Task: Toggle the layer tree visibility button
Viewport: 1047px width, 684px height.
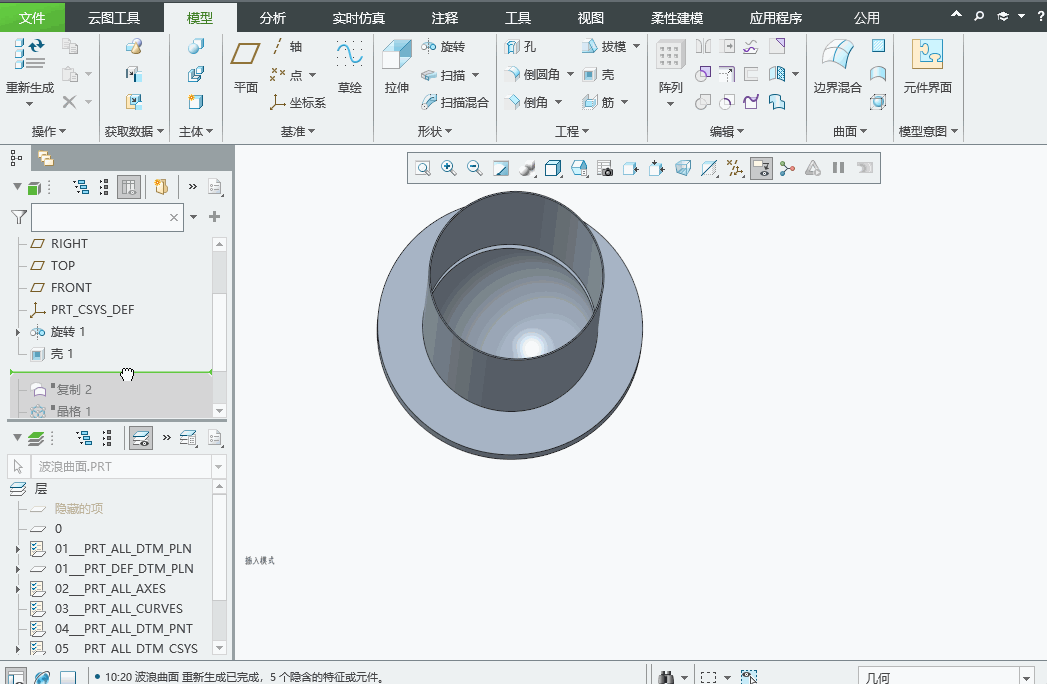Action: coord(141,438)
